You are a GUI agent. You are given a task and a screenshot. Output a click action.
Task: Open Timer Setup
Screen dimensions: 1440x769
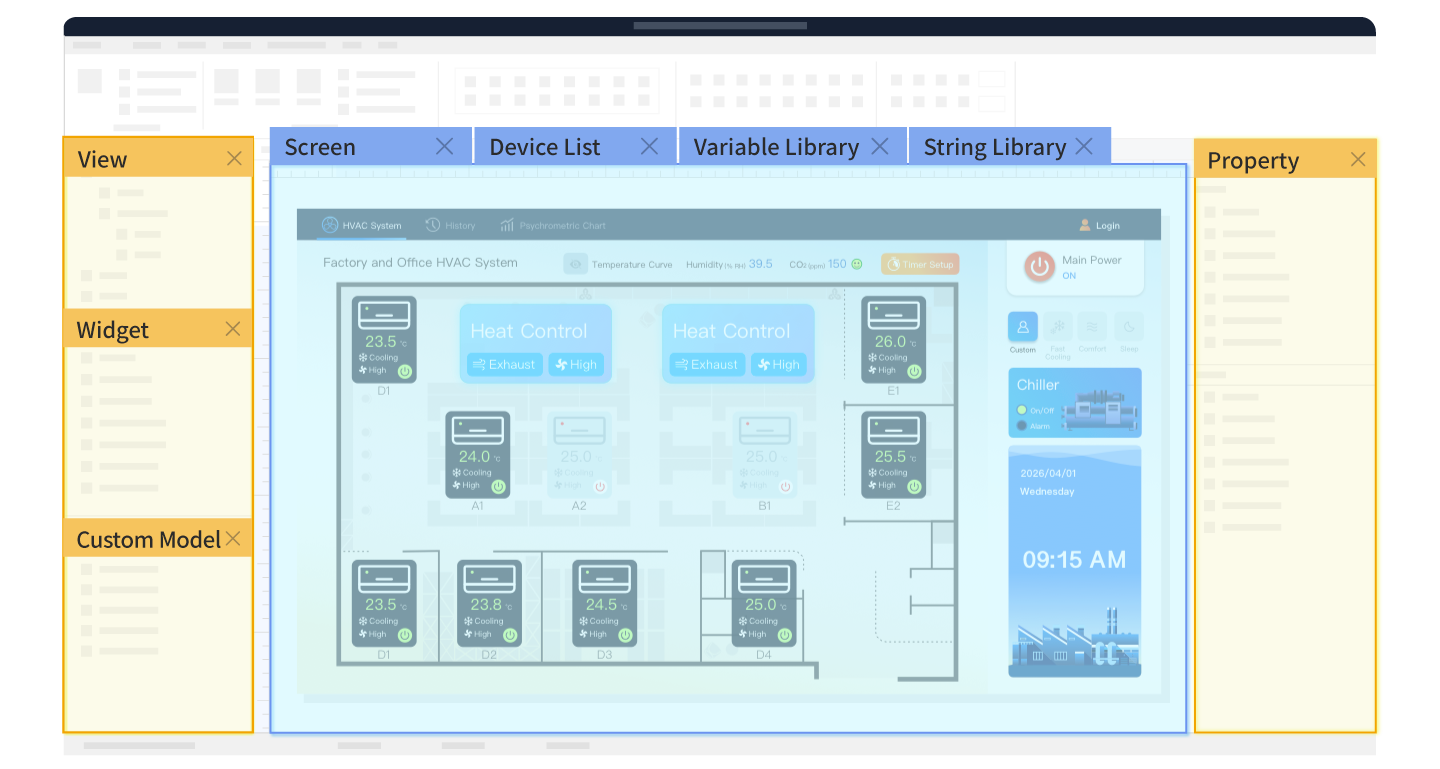[x=920, y=264]
